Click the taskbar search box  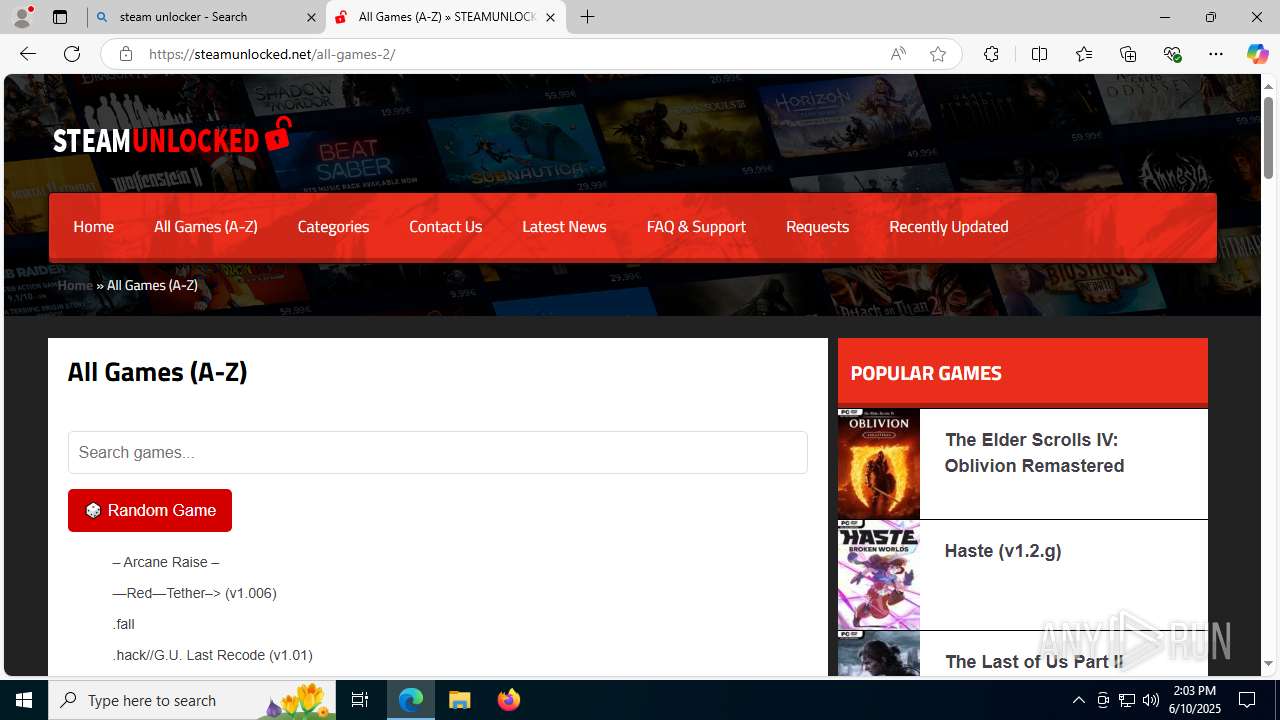click(x=193, y=700)
